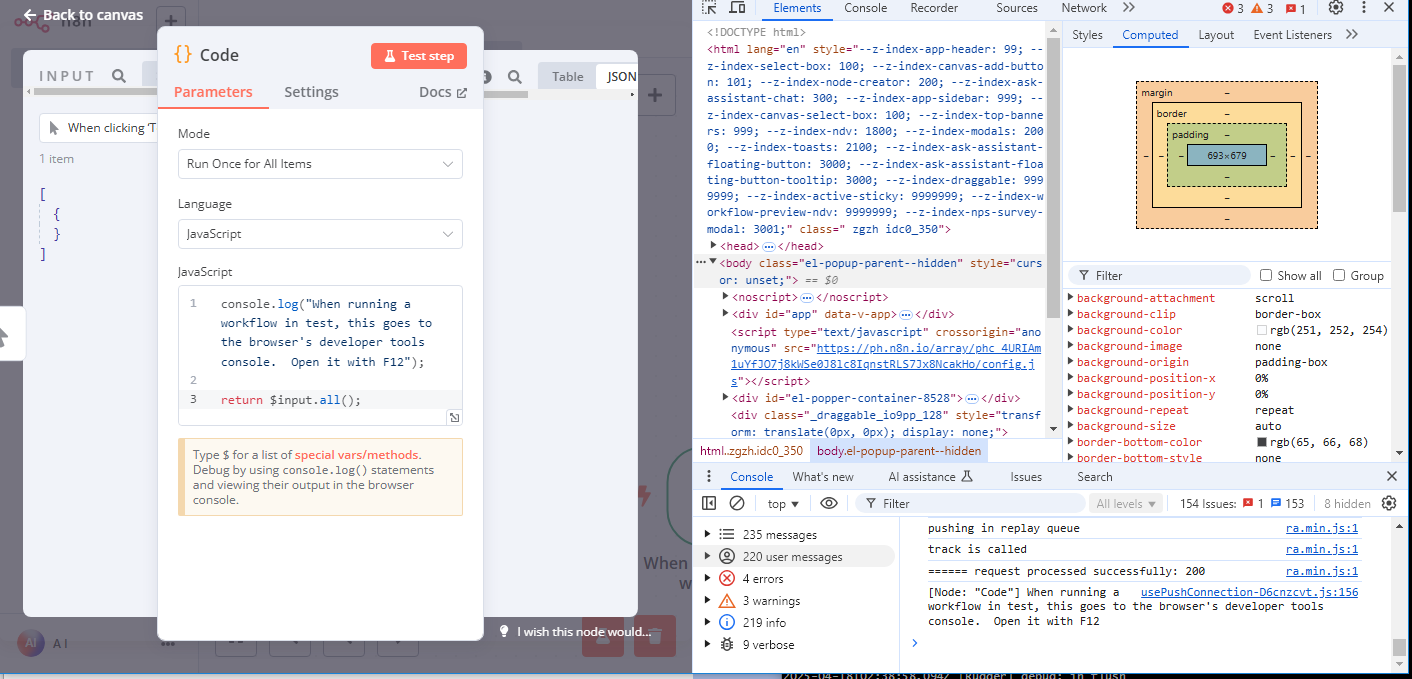Click the inspect element picker icon

click(x=709, y=8)
